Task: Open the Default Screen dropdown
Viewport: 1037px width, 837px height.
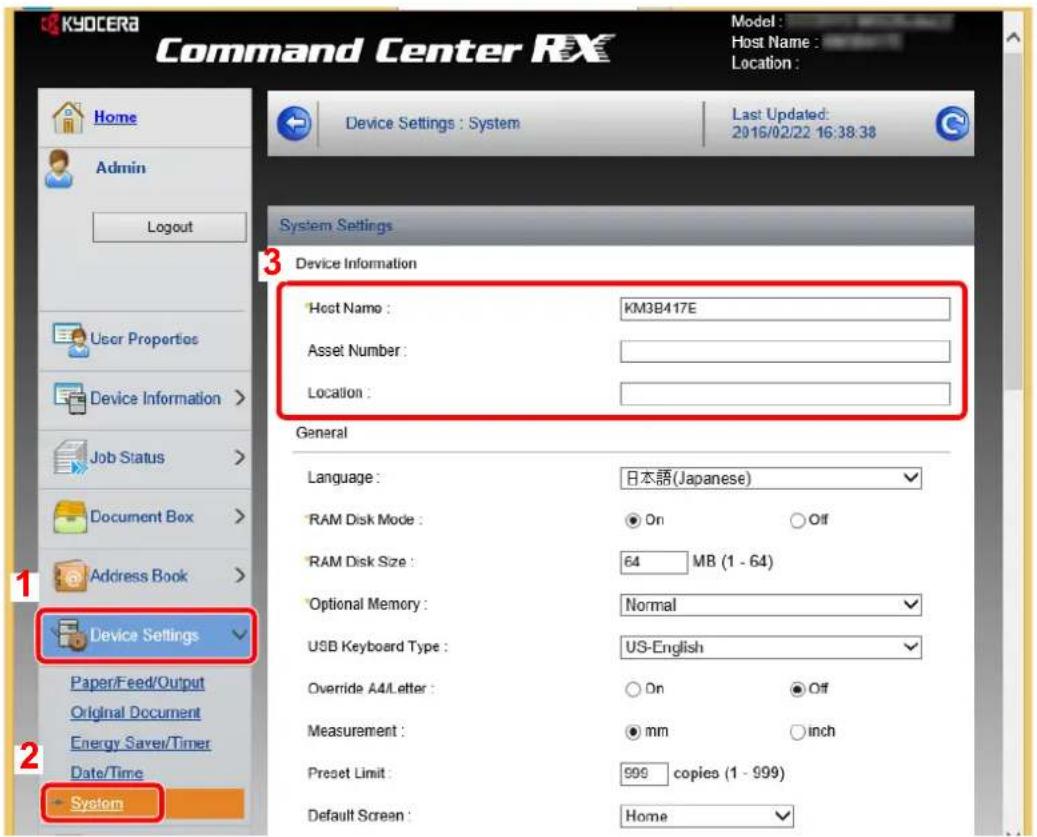Action: click(x=706, y=816)
